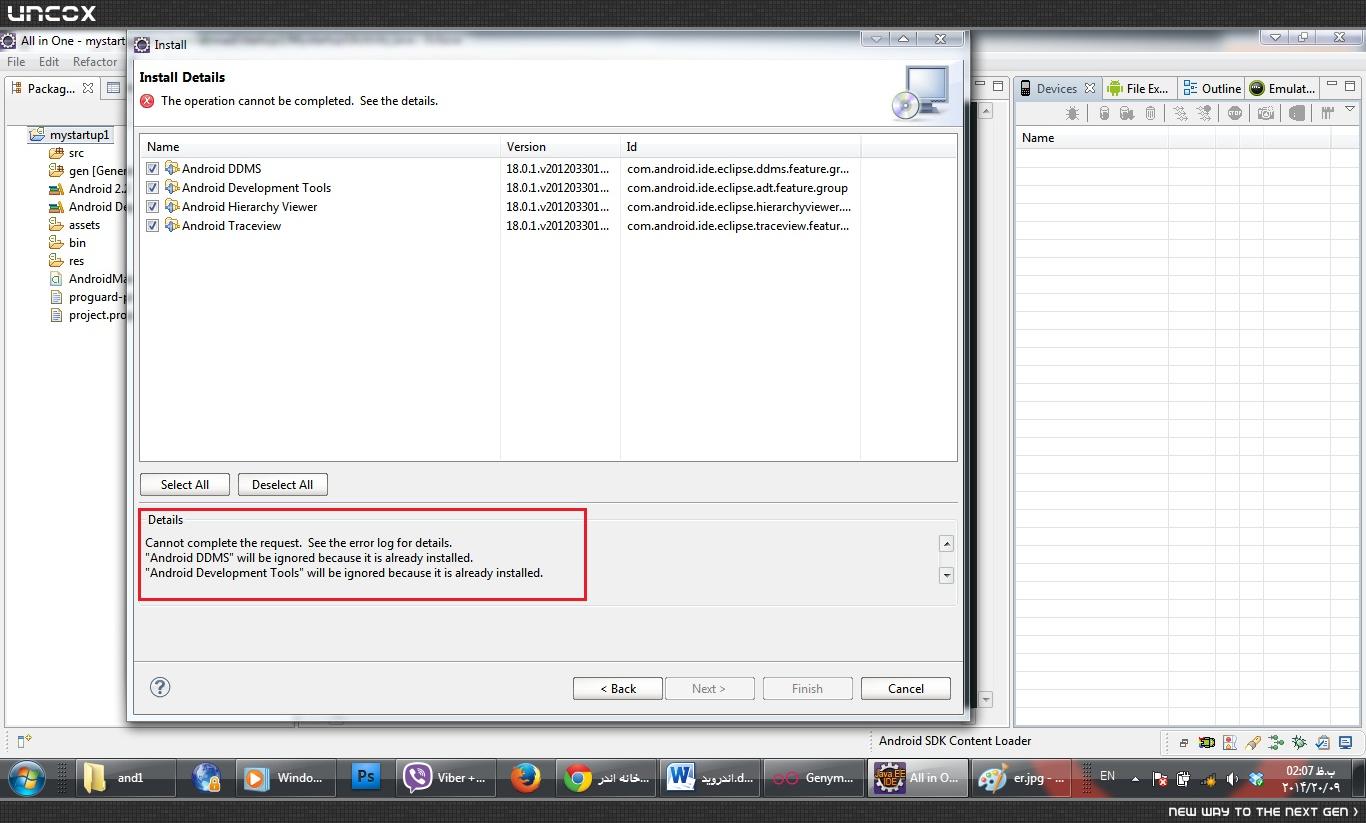Click the Deselect All button
This screenshot has height=823, width=1366.
tap(282, 485)
